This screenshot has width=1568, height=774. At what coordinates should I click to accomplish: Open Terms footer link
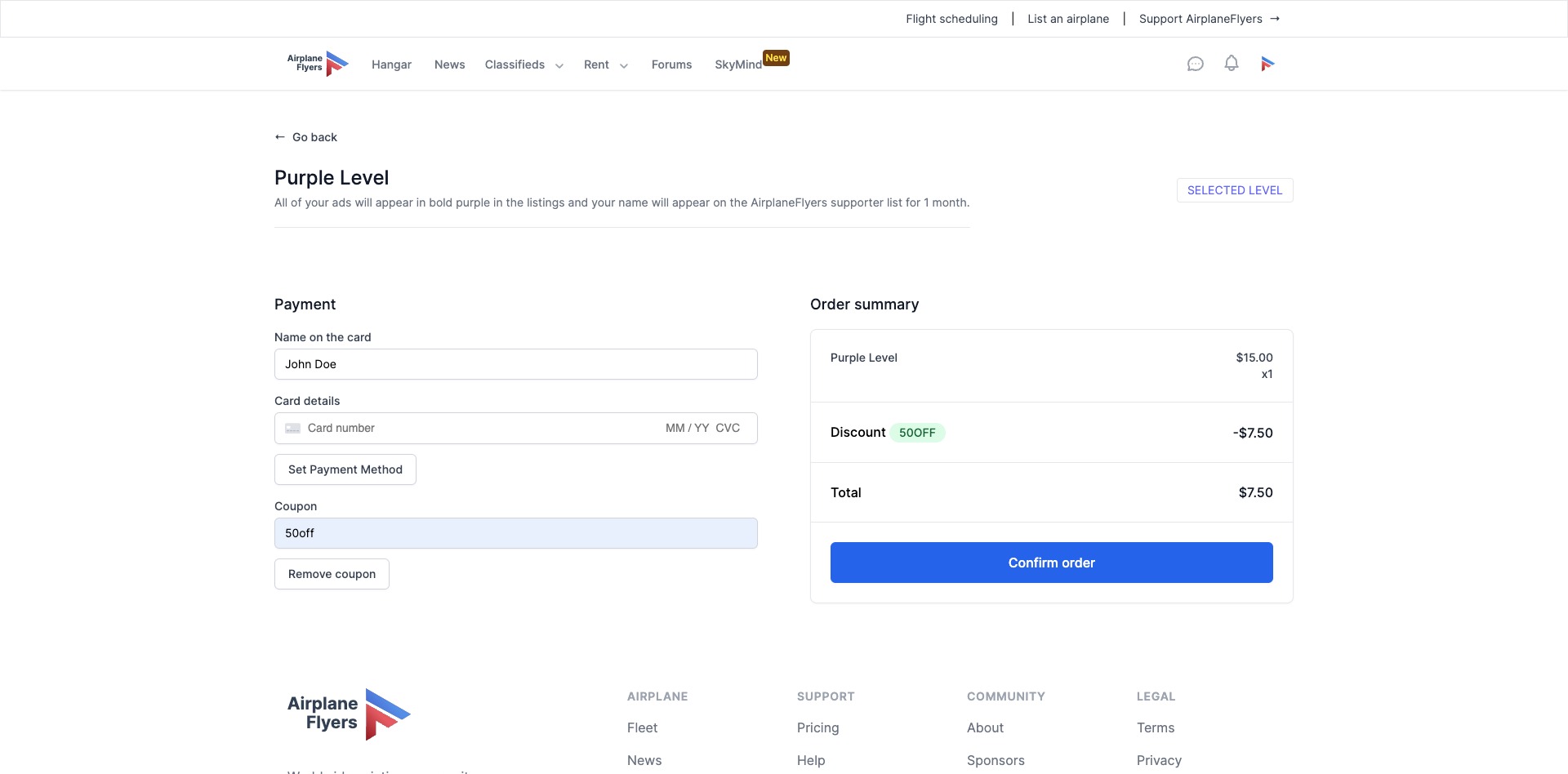click(1156, 727)
